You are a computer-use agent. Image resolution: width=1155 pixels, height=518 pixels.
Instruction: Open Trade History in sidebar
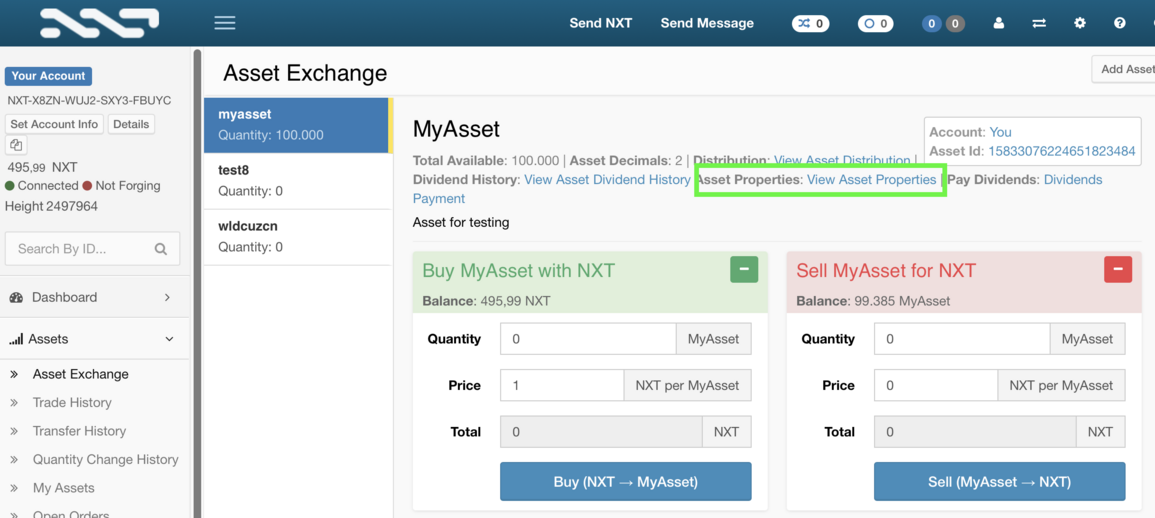(x=72, y=402)
